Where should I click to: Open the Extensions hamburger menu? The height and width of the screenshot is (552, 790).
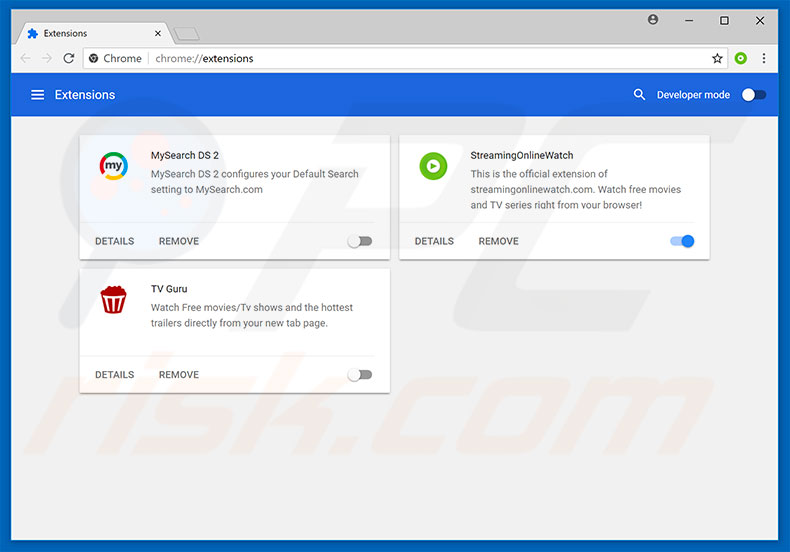[37, 95]
